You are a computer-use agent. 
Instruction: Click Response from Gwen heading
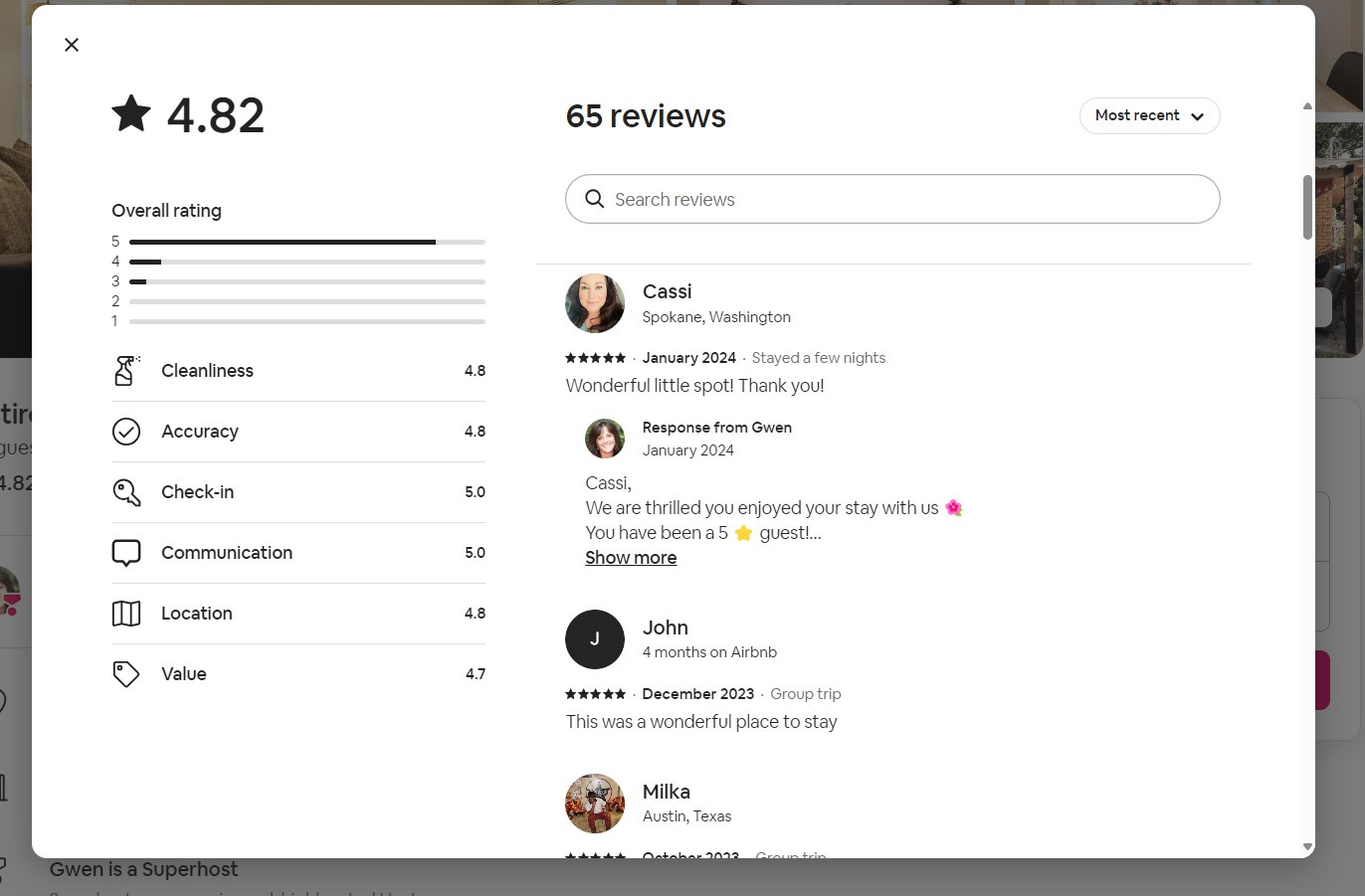click(717, 428)
